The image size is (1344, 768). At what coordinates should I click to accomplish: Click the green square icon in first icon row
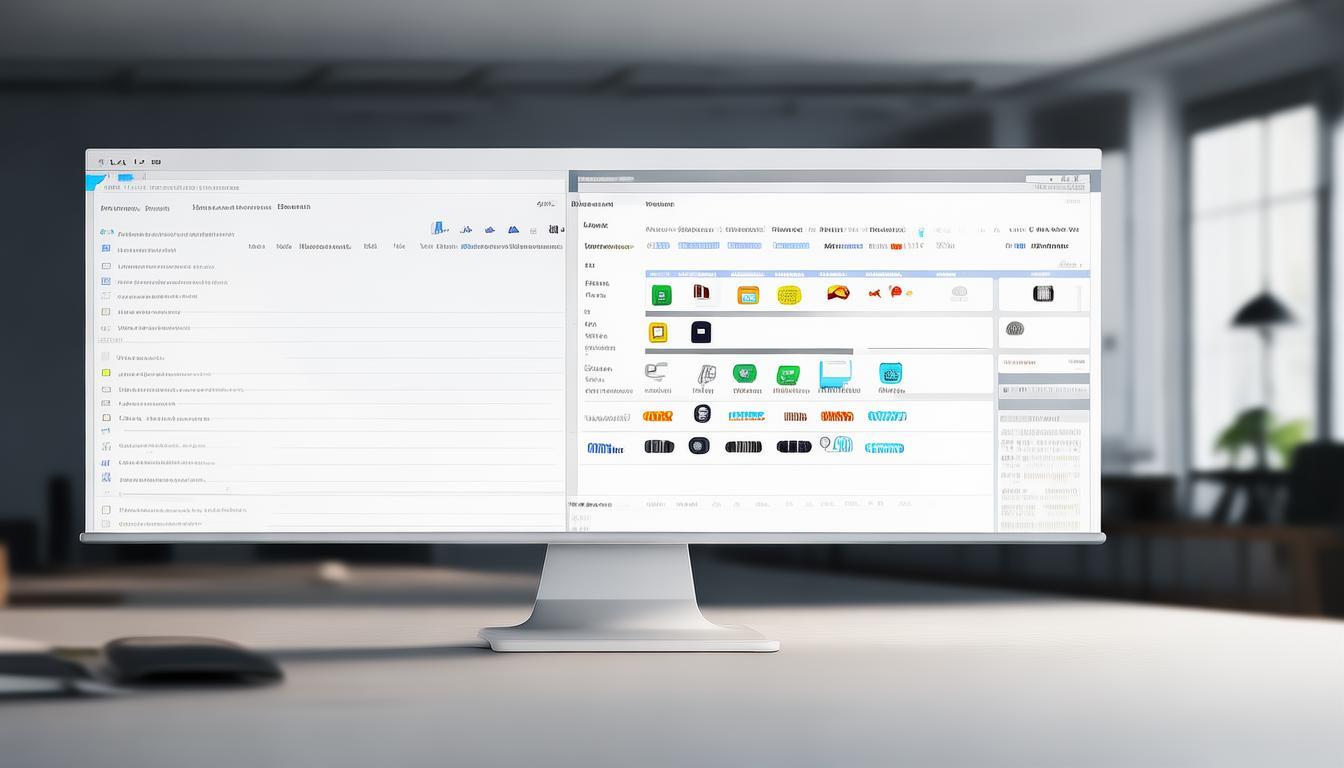point(661,295)
